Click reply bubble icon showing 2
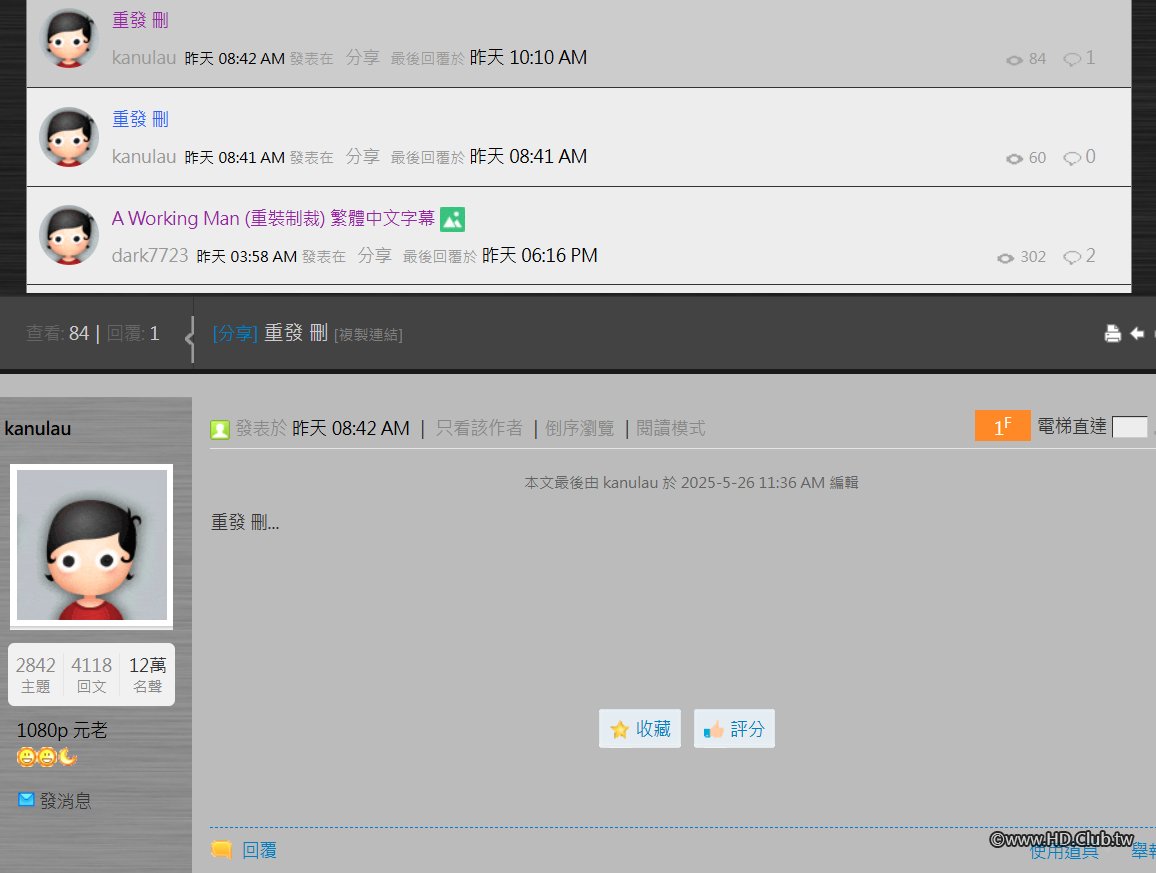The height and width of the screenshot is (873, 1156). [x=1072, y=257]
